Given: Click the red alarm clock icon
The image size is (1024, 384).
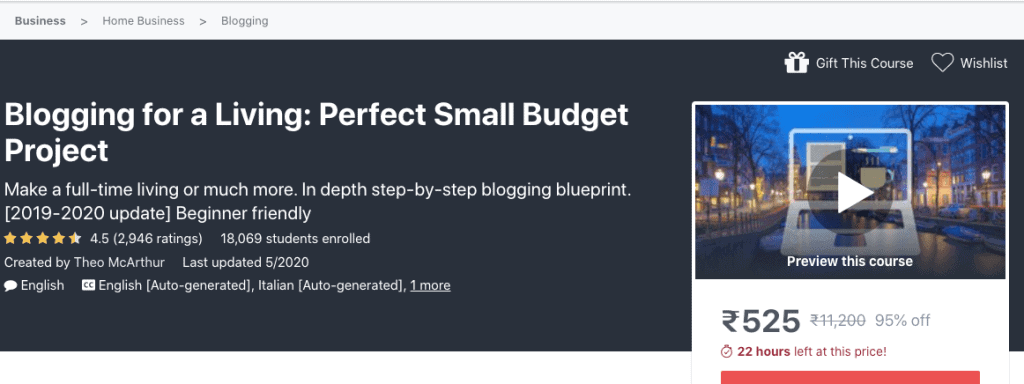Looking at the screenshot, I should (x=727, y=351).
